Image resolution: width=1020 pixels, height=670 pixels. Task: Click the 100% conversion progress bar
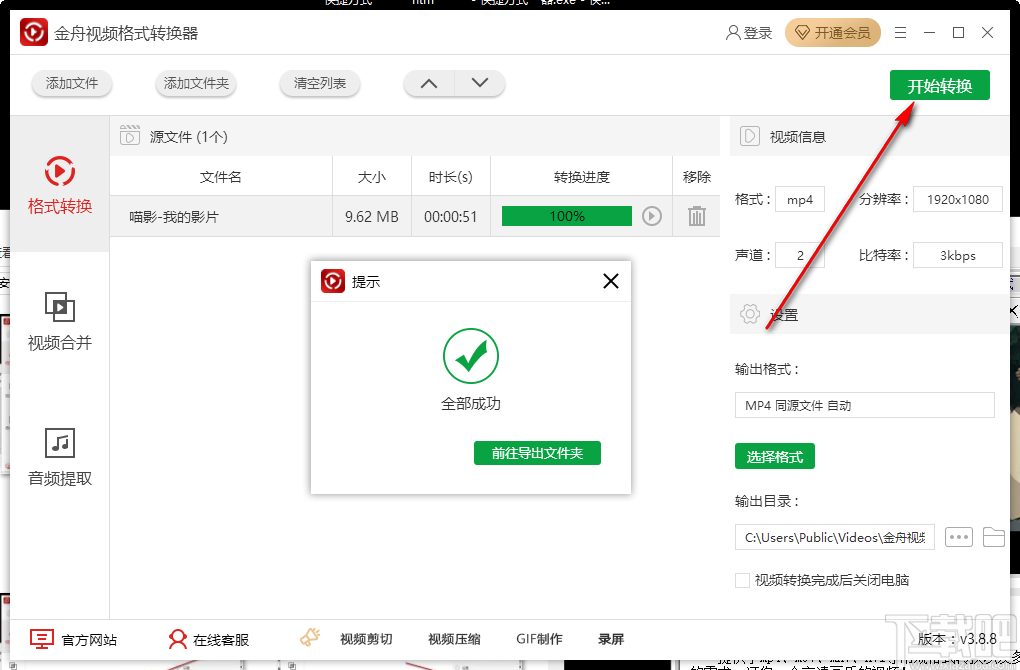pyautogui.click(x=566, y=215)
